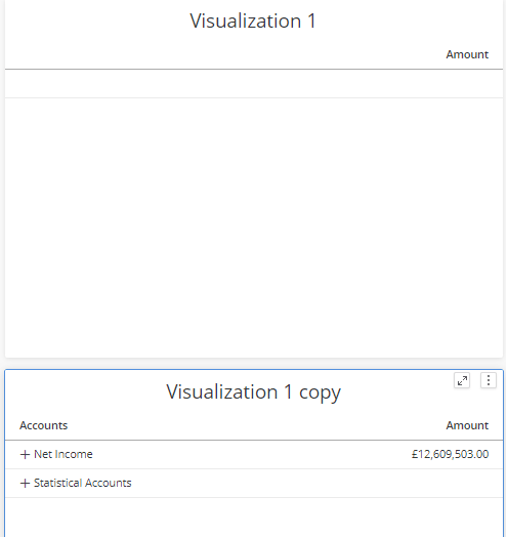Expand the Statistical Accounts plus icon

(25, 483)
